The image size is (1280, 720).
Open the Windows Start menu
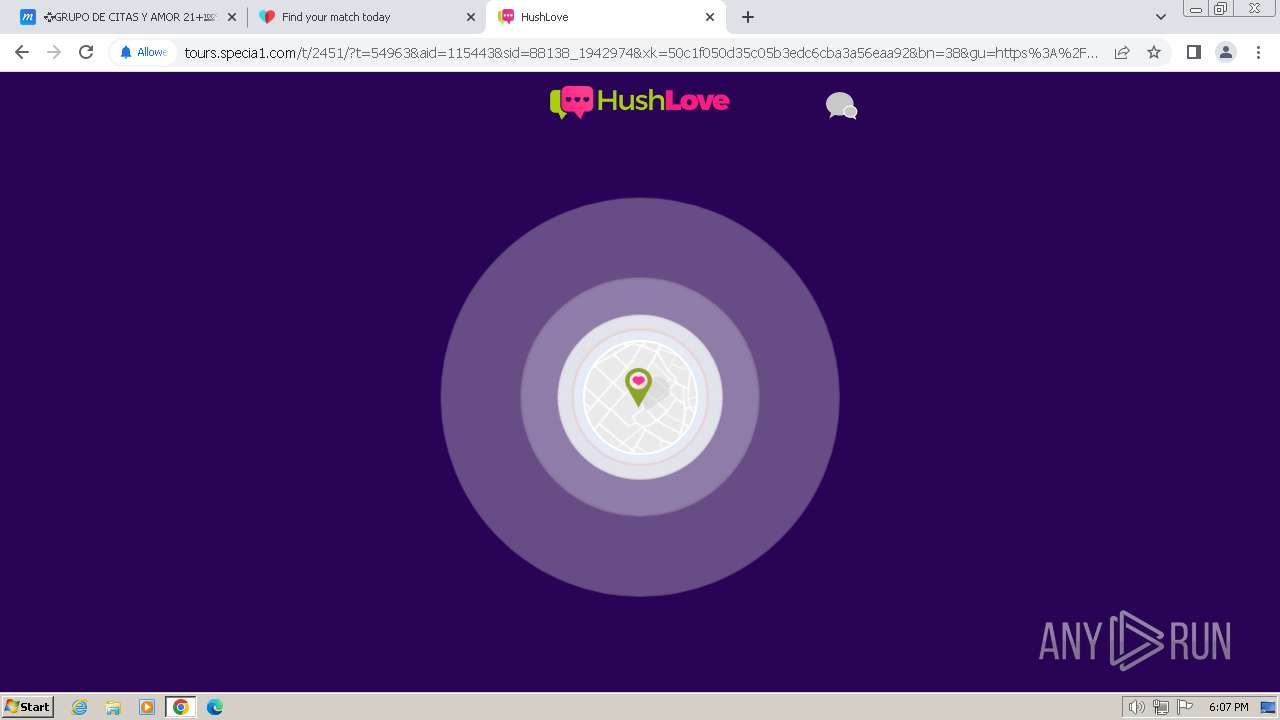(27, 707)
